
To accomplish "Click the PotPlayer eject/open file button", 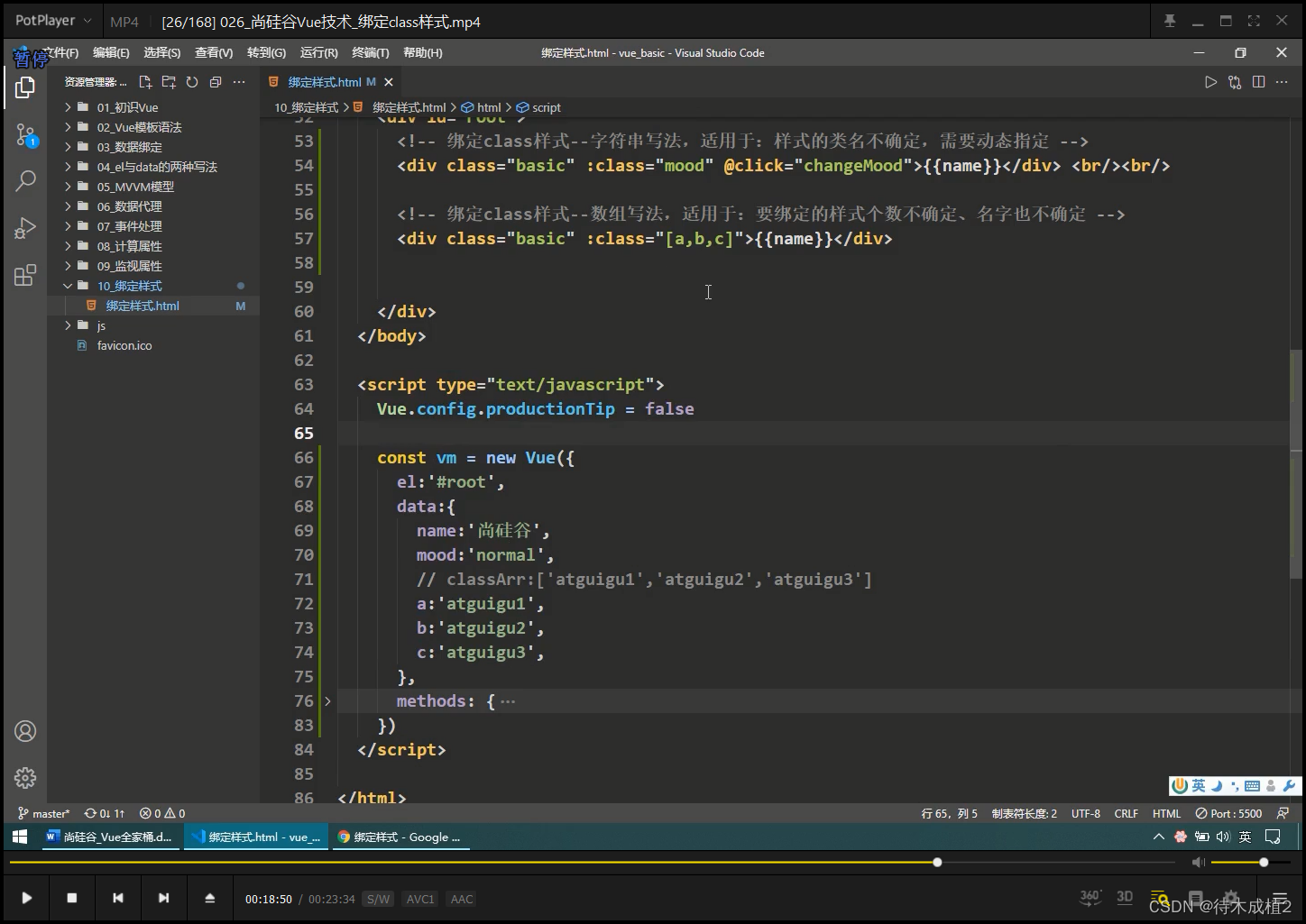I will click(210, 898).
